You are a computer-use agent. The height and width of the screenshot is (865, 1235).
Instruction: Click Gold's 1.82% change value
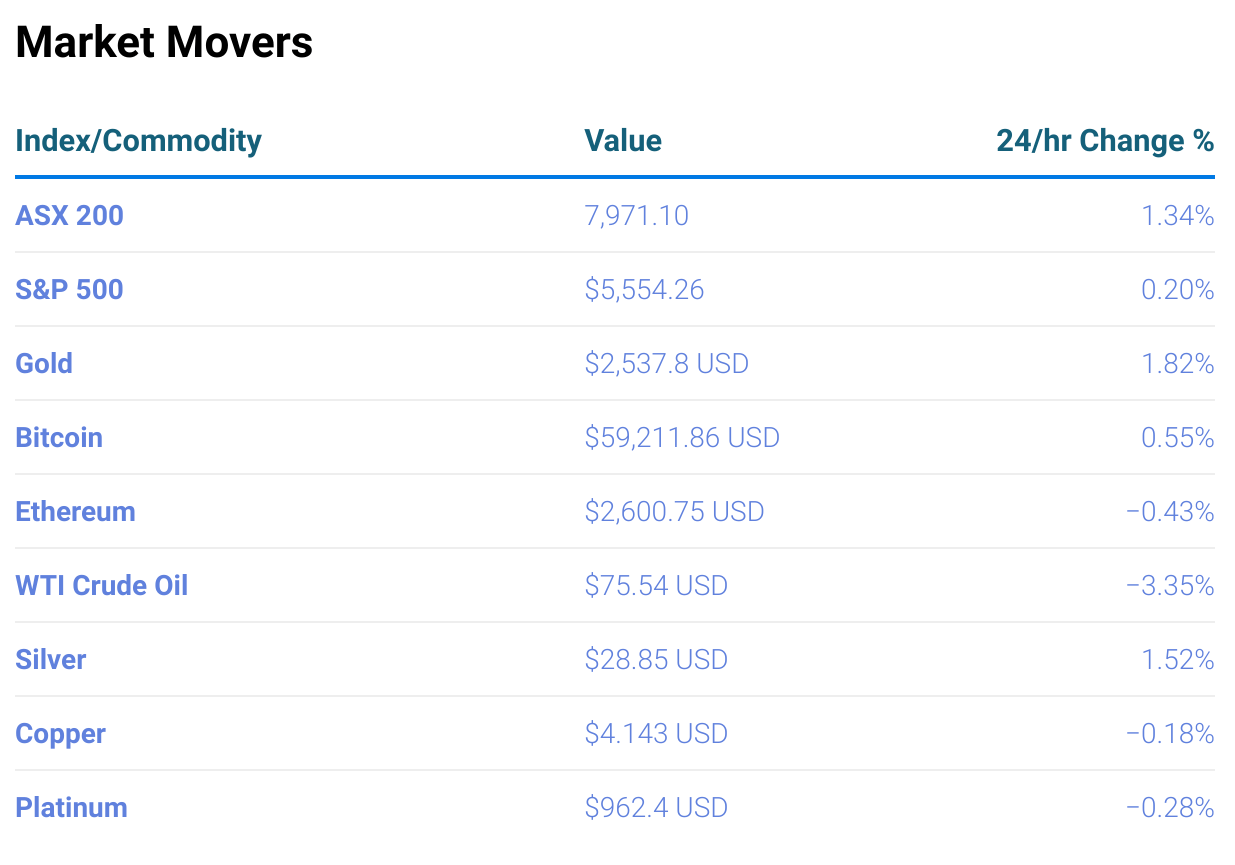tap(1178, 363)
